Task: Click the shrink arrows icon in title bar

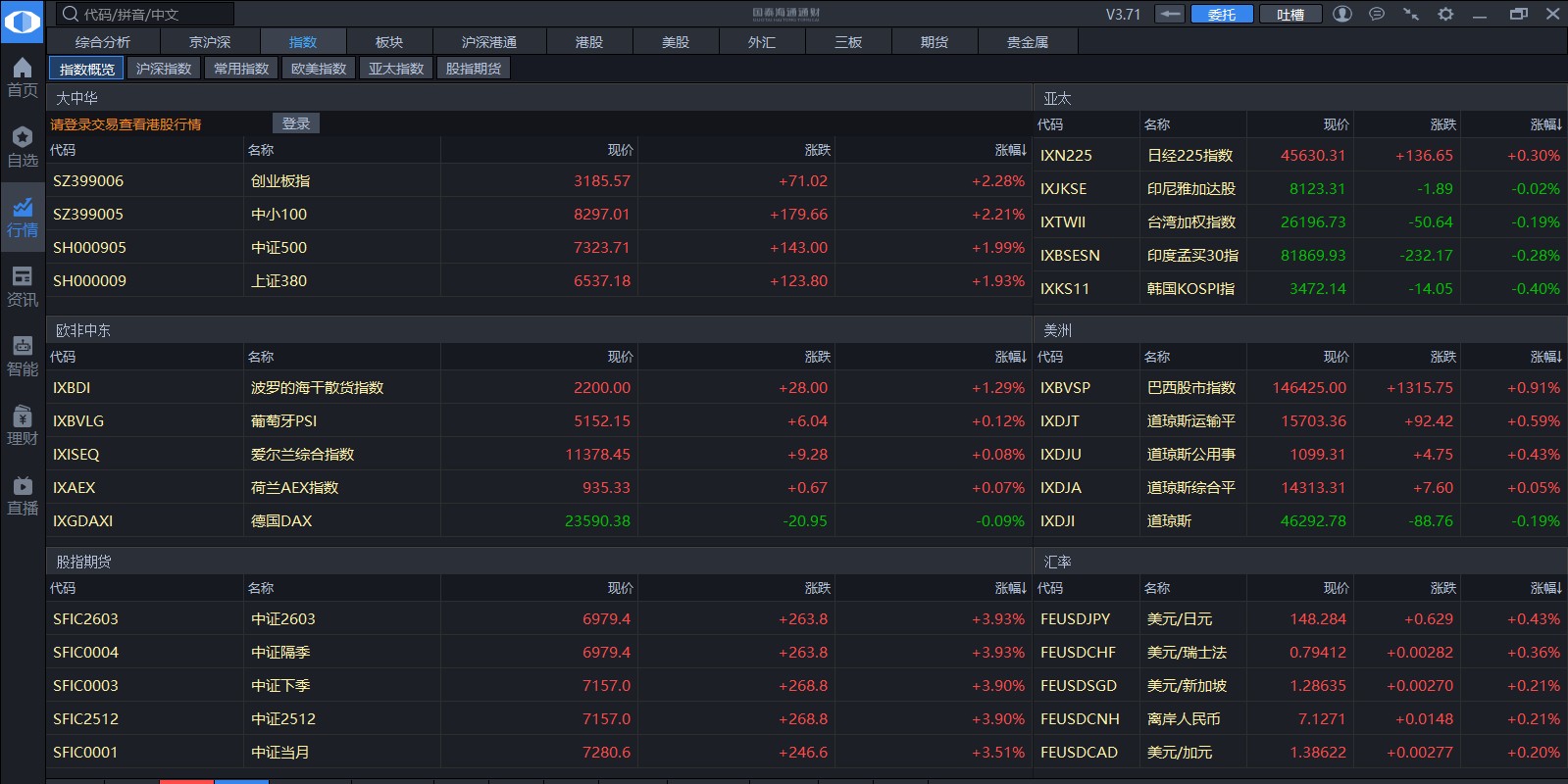Action: point(1411,14)
